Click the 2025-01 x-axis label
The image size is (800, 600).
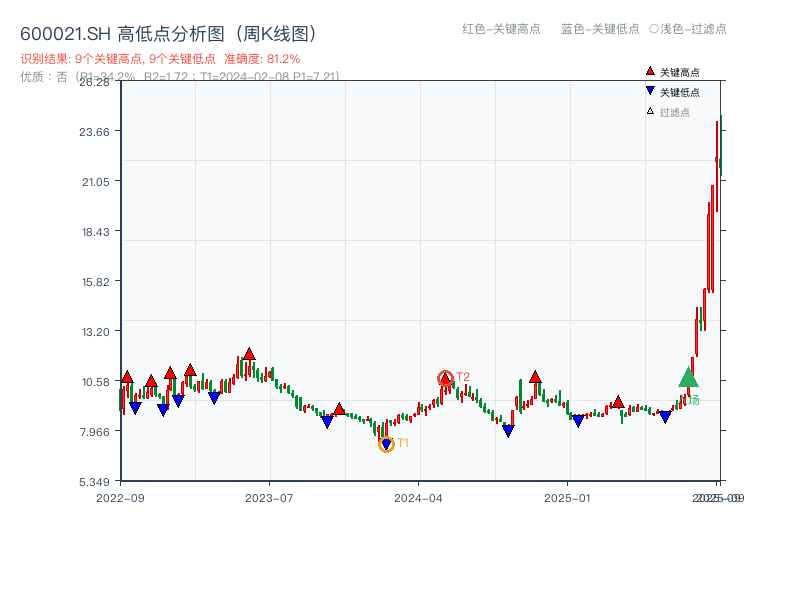point(567,498)
